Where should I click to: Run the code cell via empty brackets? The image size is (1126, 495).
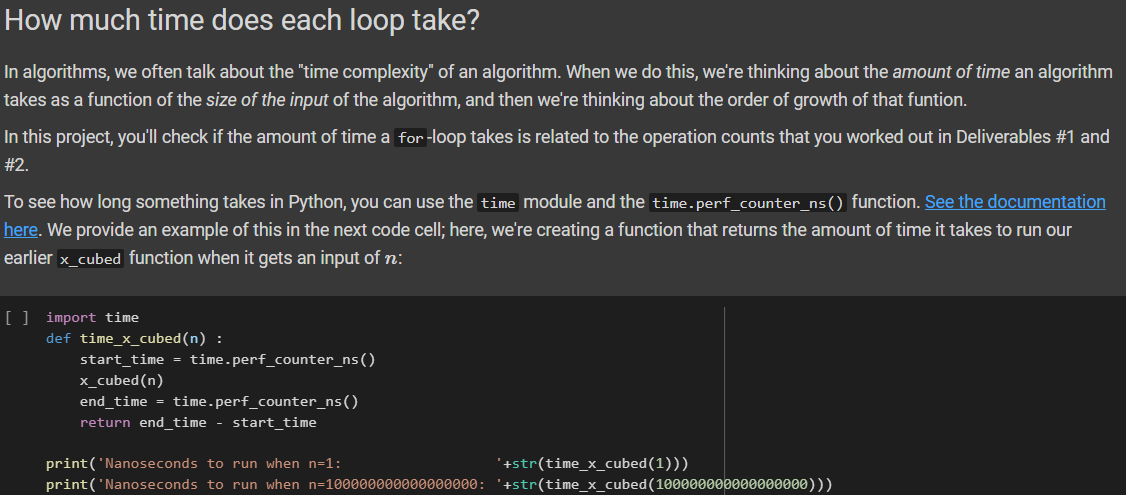17,317
